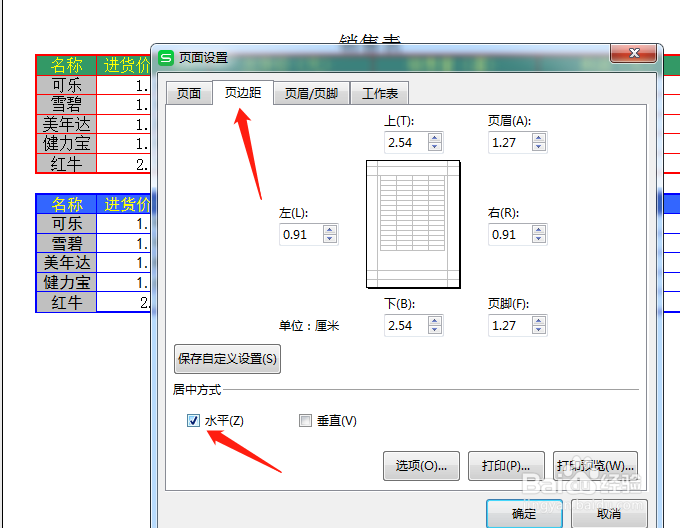Screen dimensions: 680x528
Task: Select the 页边距 tab
Action: pos(243,92)
